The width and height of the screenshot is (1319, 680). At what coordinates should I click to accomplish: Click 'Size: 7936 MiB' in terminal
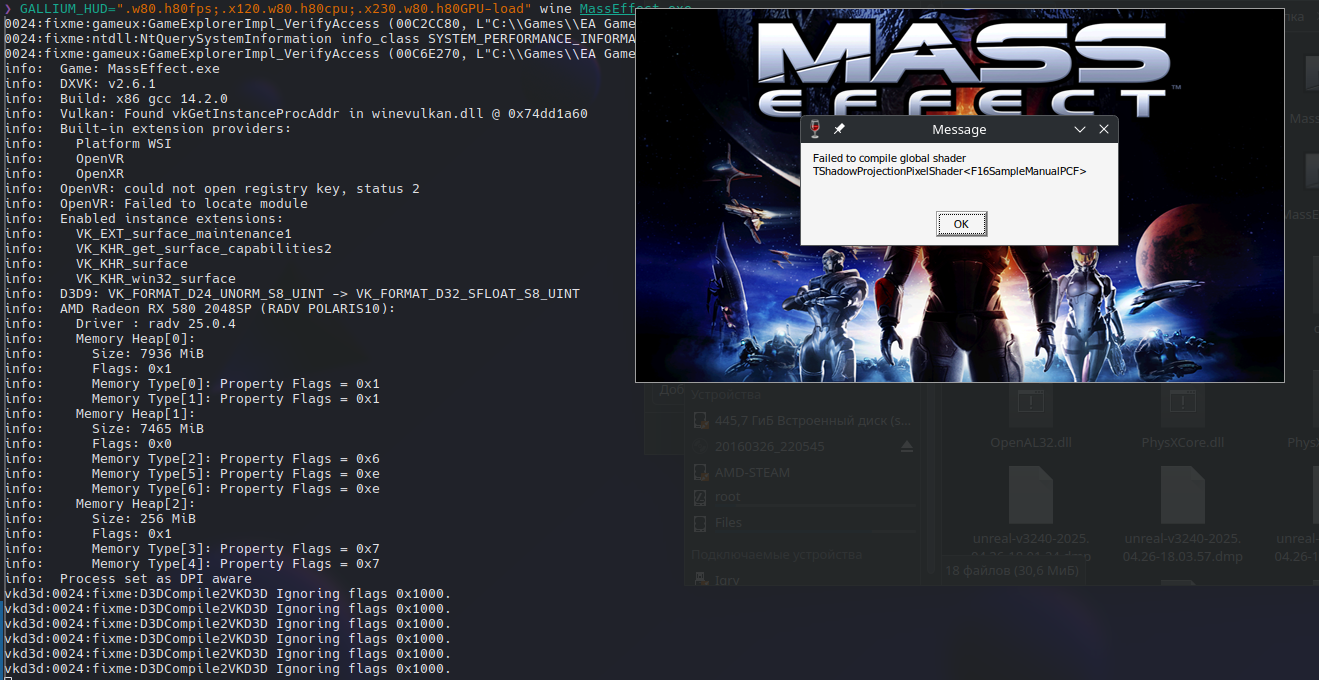(148, 354)
